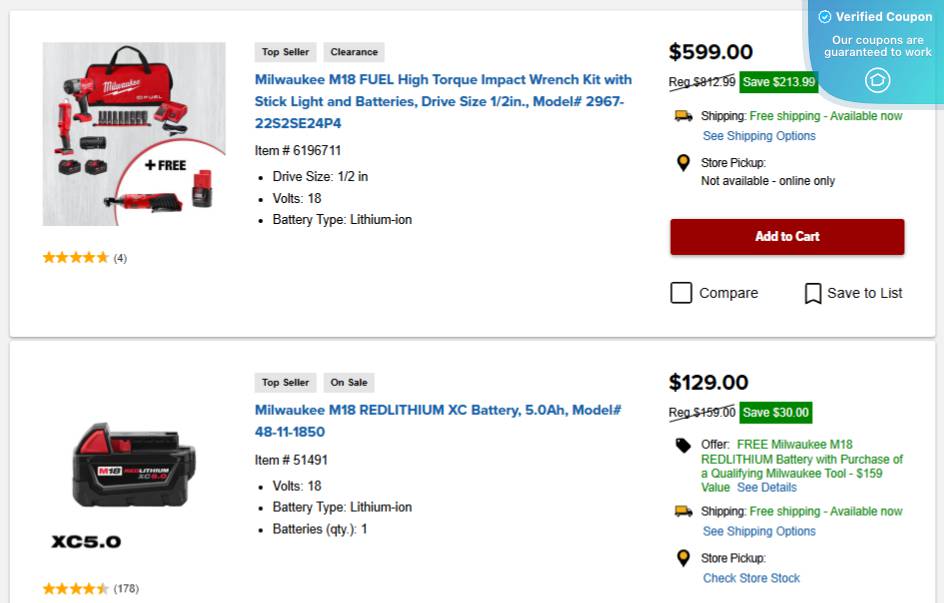Click the coupon badge icon in Verified Coupon banner
The image size is (944, 603).
pyautogui.click(x=877, y=80)
